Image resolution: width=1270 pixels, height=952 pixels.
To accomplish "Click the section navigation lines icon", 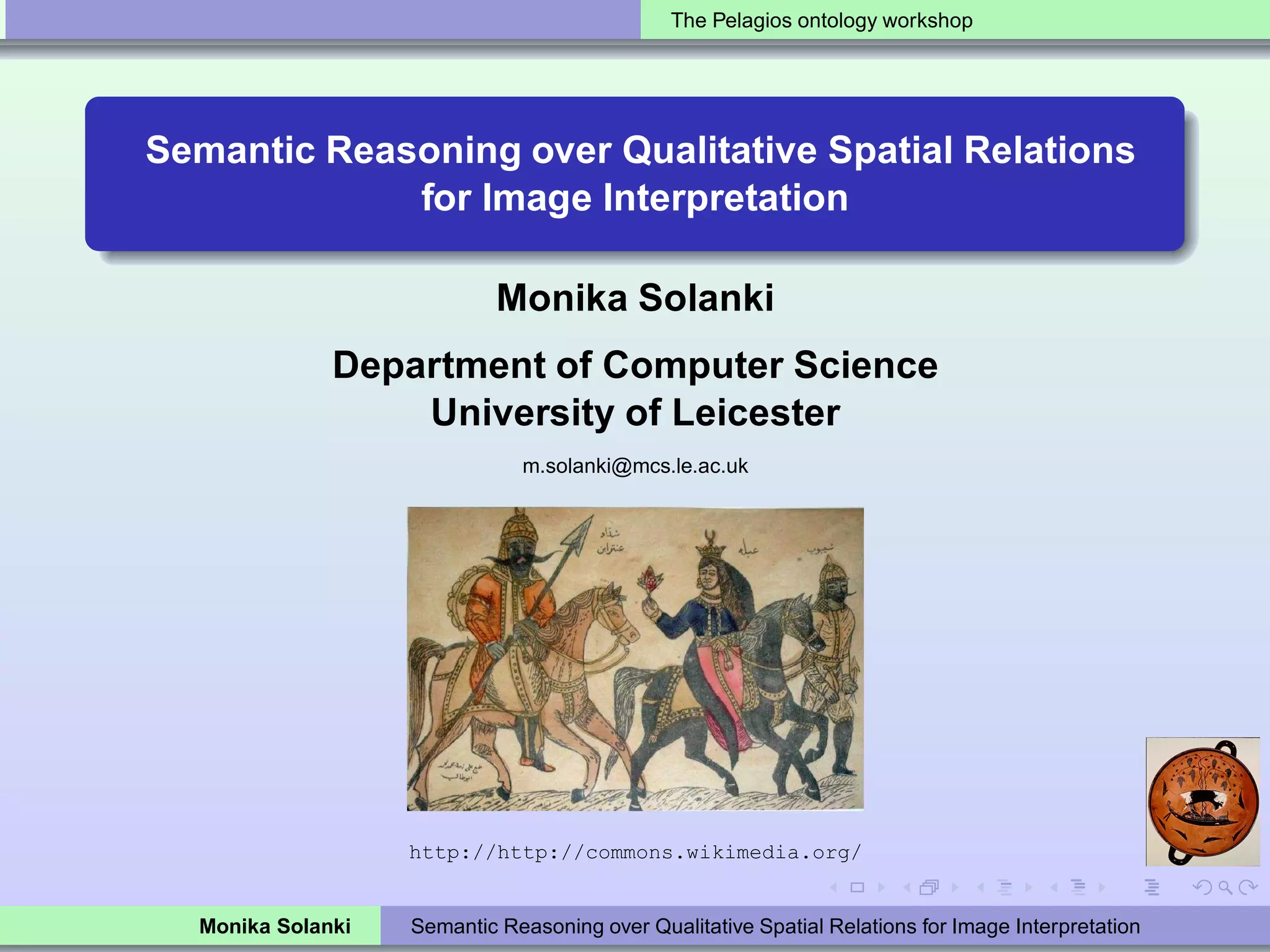I will 1078,888.
